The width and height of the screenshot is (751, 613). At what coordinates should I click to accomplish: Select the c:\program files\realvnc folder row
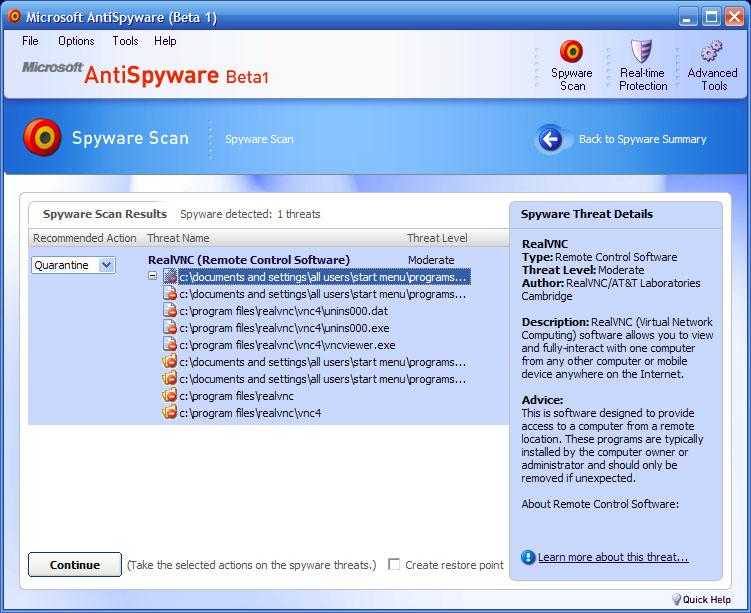point(237,396)
